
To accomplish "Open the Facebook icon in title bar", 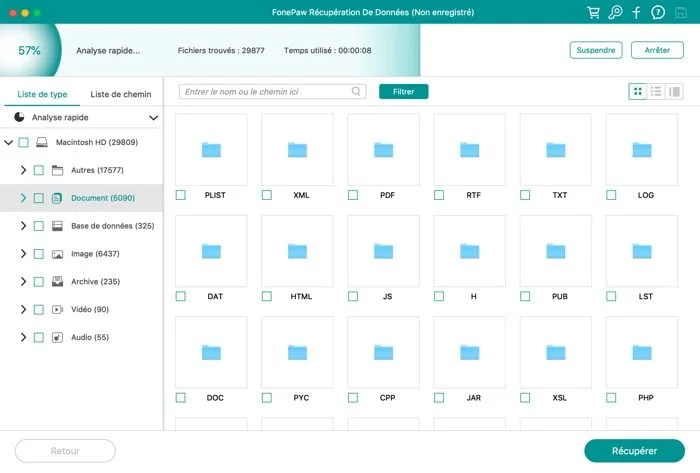I will click(636, 12).
